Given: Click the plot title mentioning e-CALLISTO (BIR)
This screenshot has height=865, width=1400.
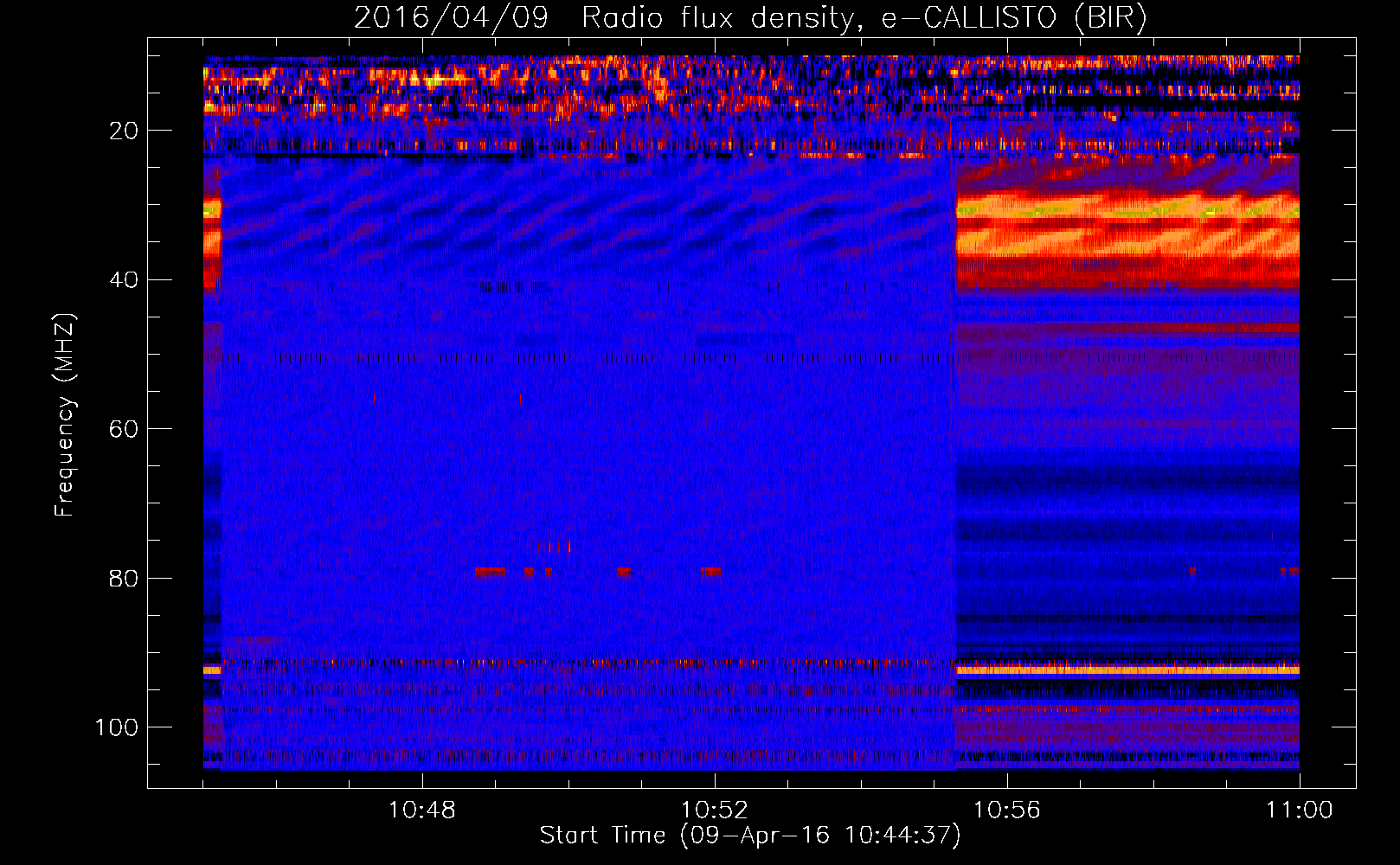Looking at the screenshot, I should point(750,18).
